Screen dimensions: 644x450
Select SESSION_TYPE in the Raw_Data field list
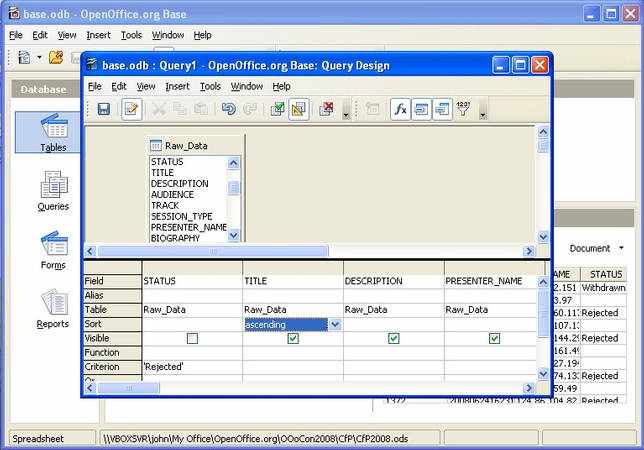(x=182, y=216)
